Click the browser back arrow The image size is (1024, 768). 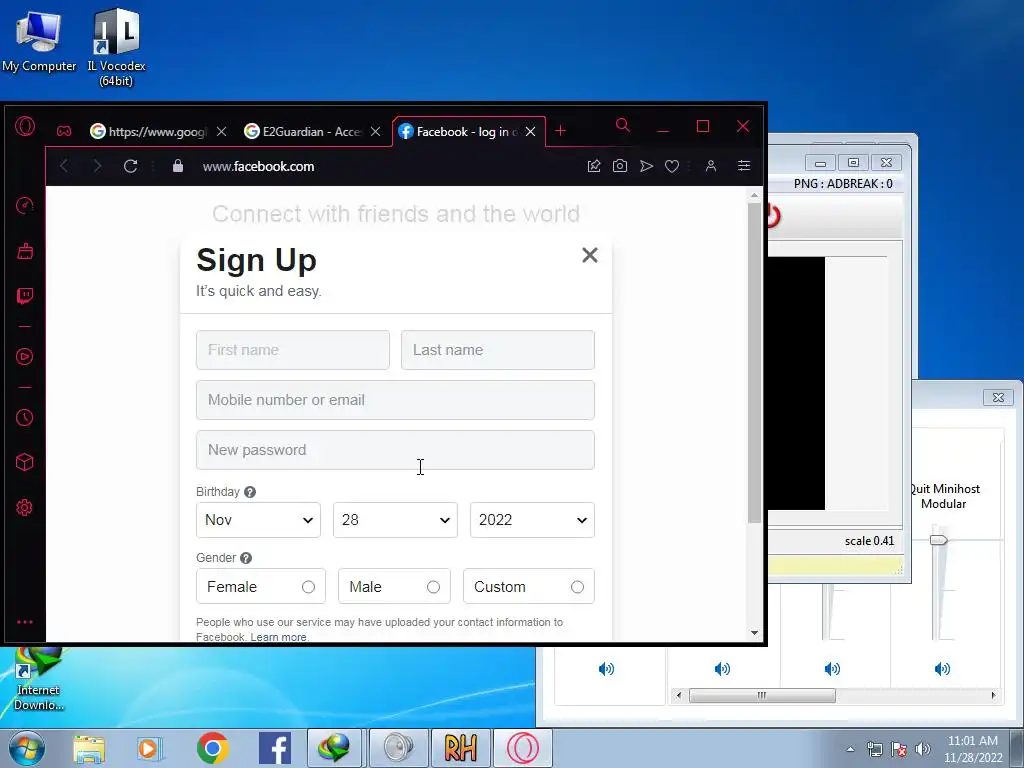point(64,166)
